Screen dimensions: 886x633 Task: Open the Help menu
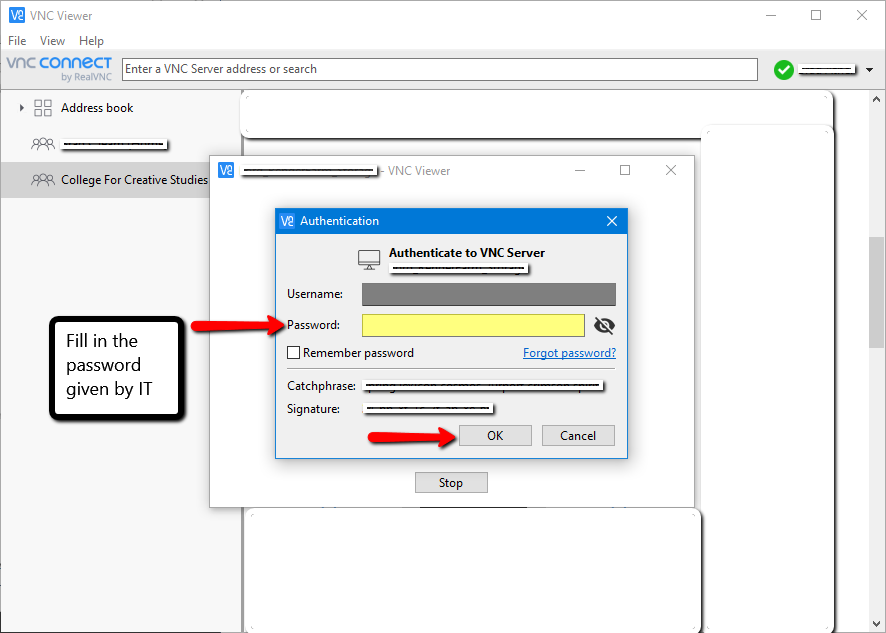(91, 41)
